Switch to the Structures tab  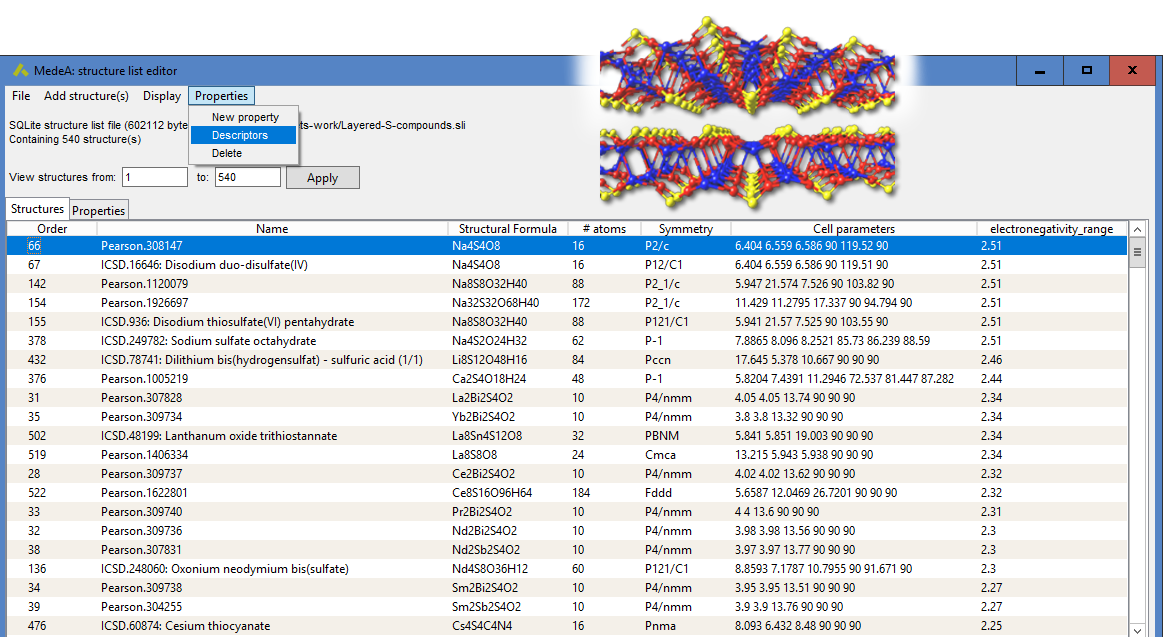point(37,210)
